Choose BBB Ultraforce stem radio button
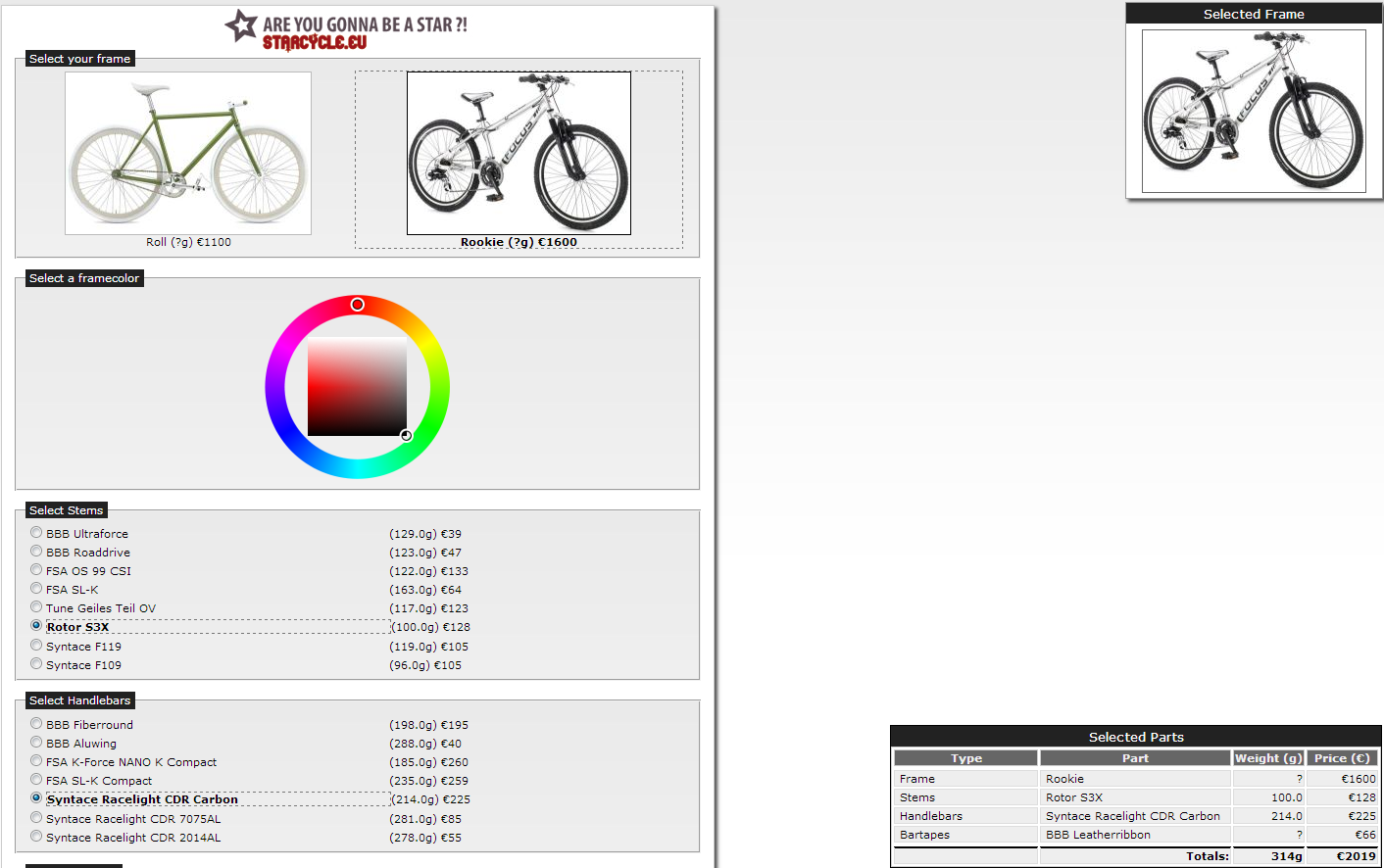The width and height of the screenshot is (1384, 868). [36, 533]
